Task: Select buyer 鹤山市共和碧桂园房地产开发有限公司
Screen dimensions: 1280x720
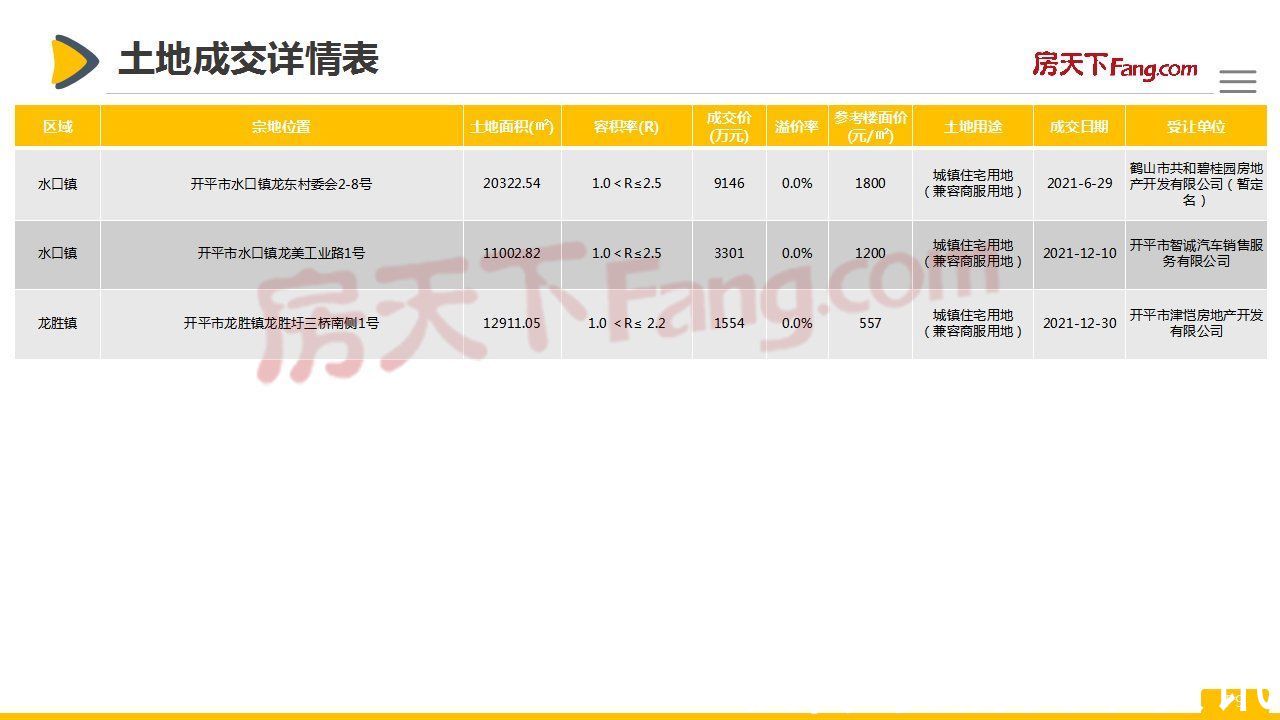Action: 1196,184
